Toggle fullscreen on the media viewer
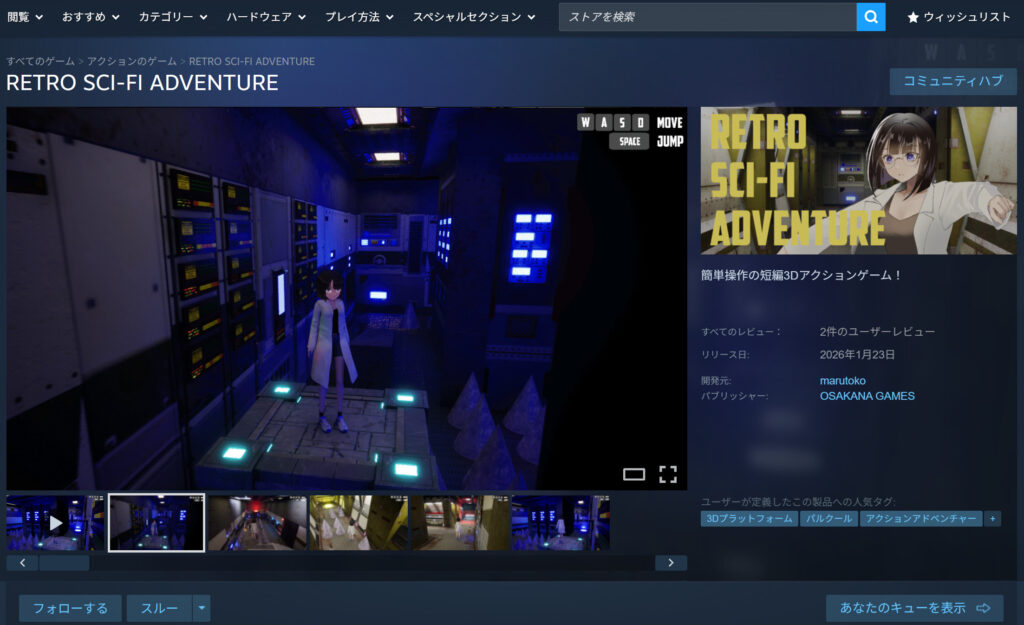 point(668,474)
